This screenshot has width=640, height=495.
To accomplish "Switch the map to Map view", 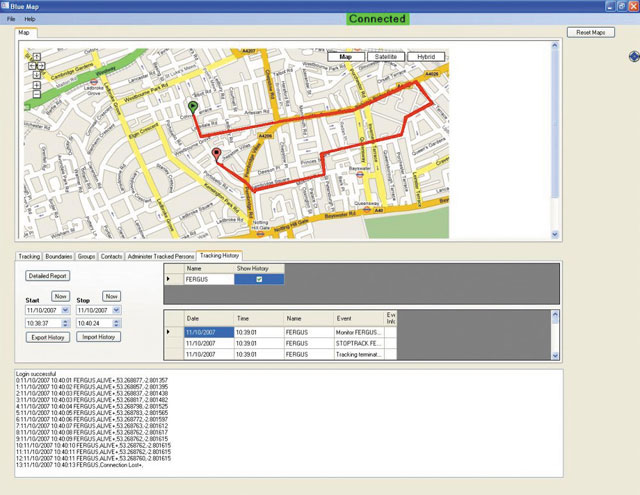I will pos(346,57).
